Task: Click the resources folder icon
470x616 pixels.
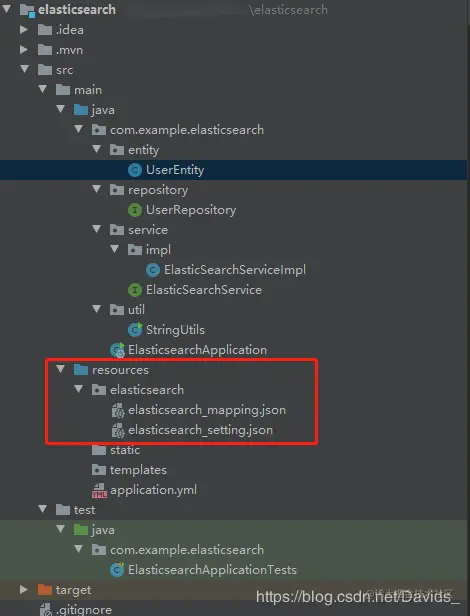Action: [x=81, y=370]
